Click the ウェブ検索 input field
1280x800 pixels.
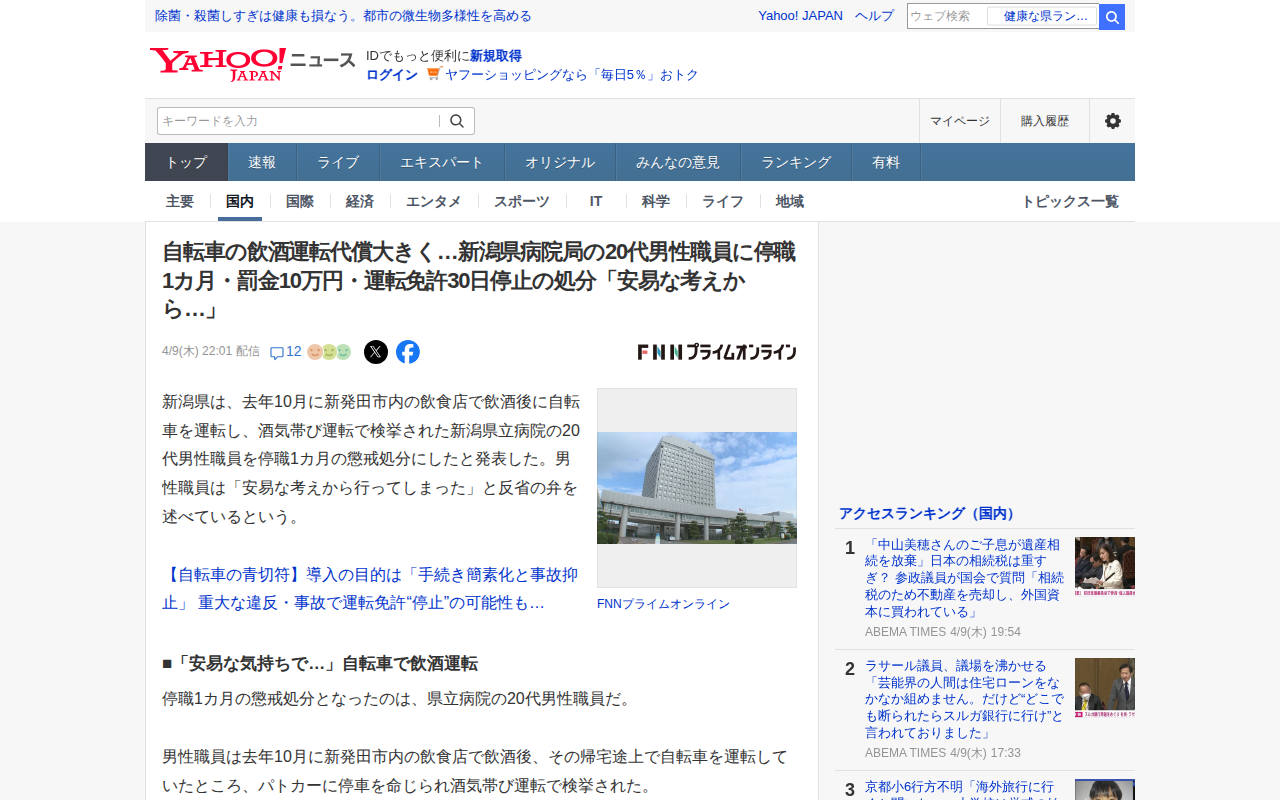[x=946, y=16]
